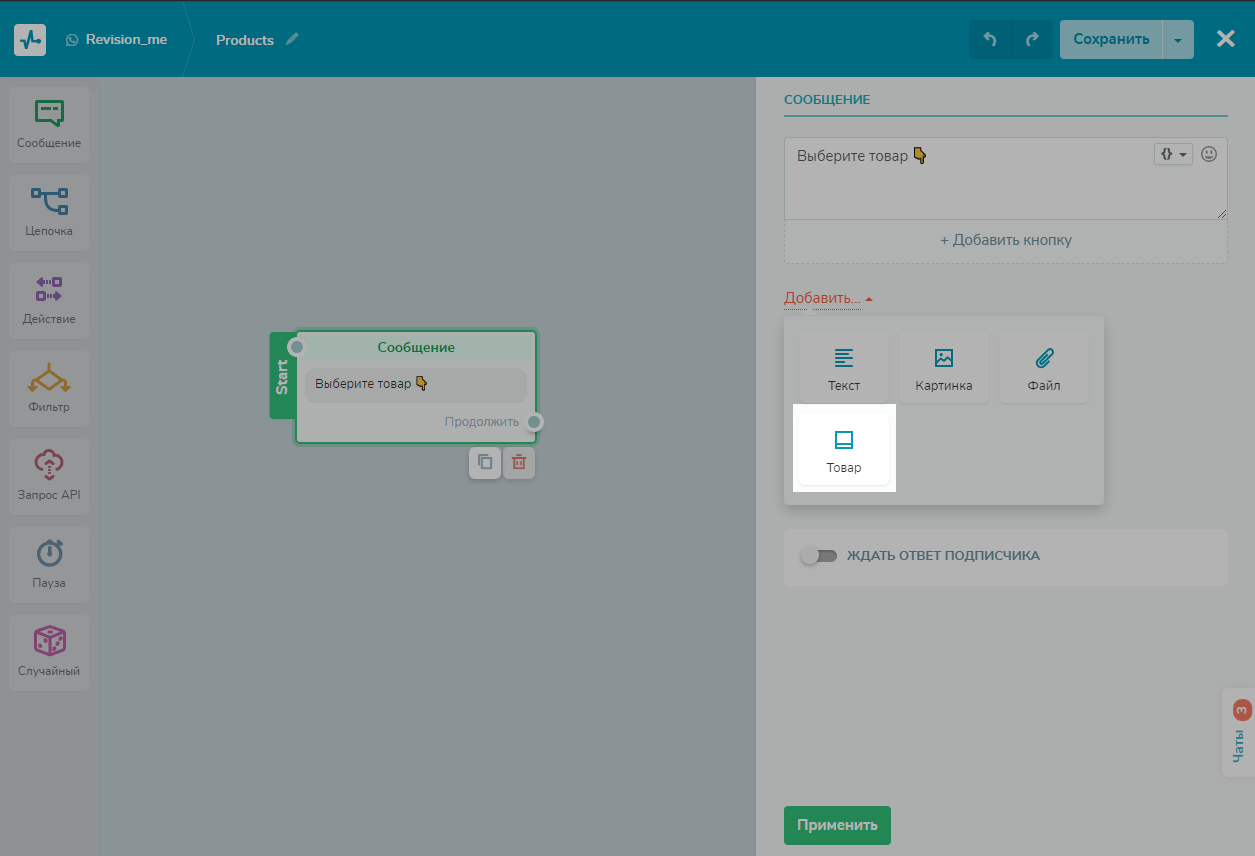Image resolution: width=1255 pixels, height=856 pixels.
Task: Add a Цепочка element from the sidebar
Action: (49, 212)
